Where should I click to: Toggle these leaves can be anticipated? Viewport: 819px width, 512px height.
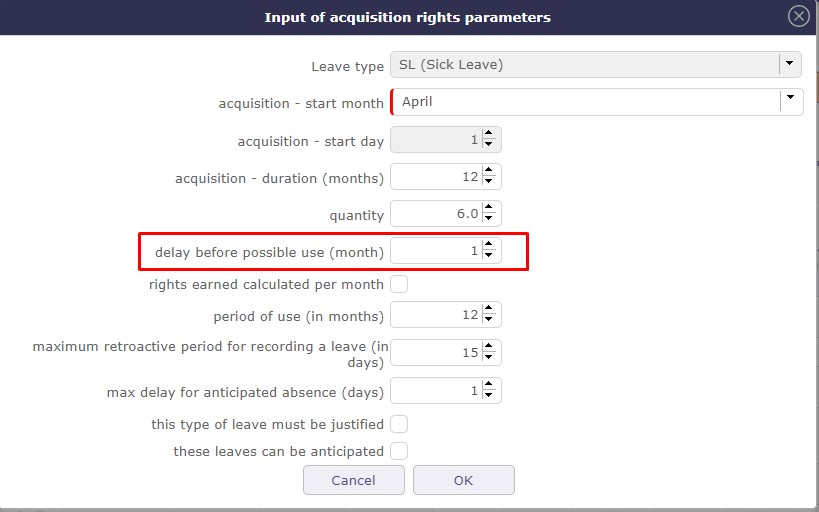click(399, 451)
